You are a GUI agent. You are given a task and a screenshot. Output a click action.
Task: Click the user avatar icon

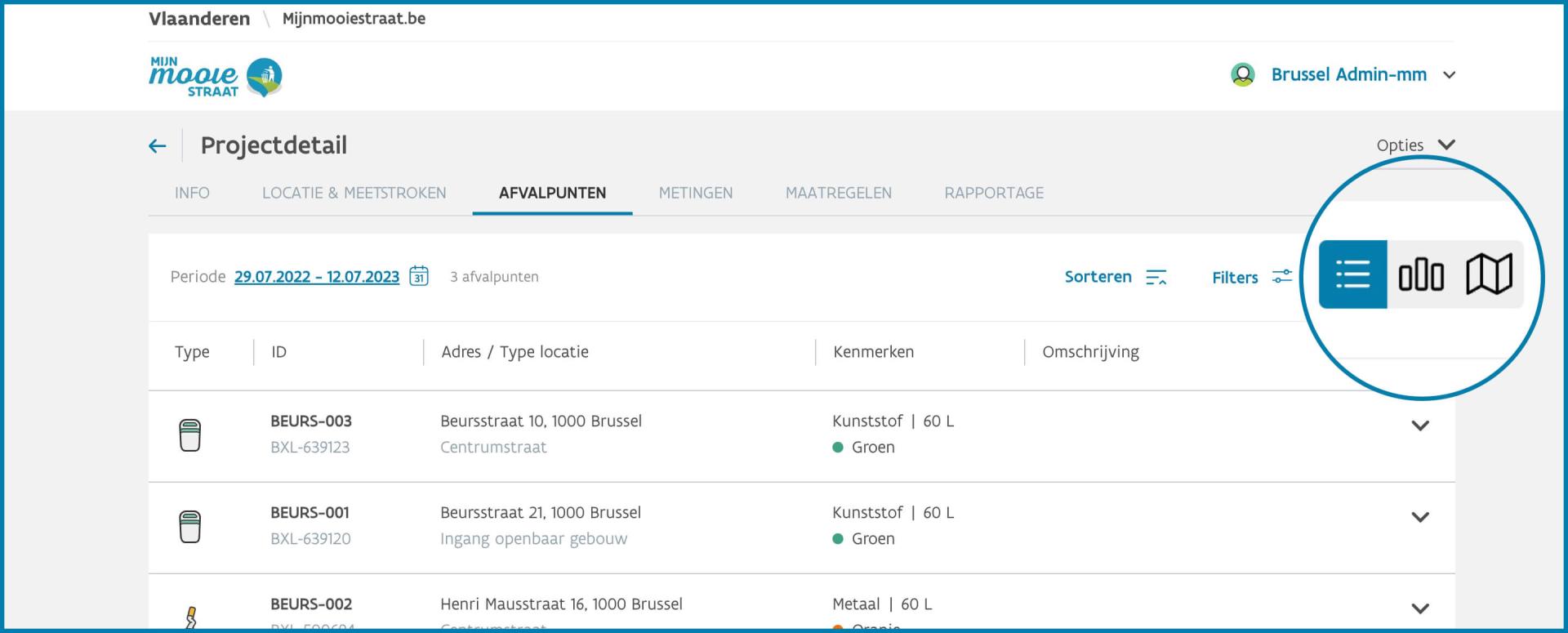pos(1242,74)
